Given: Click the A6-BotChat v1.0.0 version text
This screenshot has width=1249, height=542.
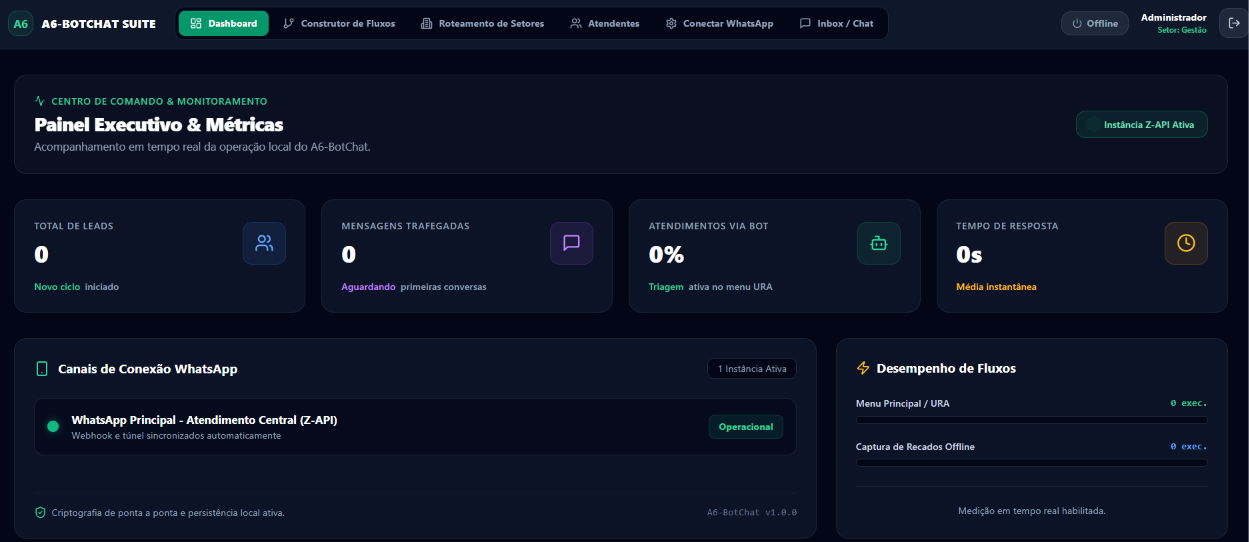Looking at the screenshot, I should click(752, 512).
